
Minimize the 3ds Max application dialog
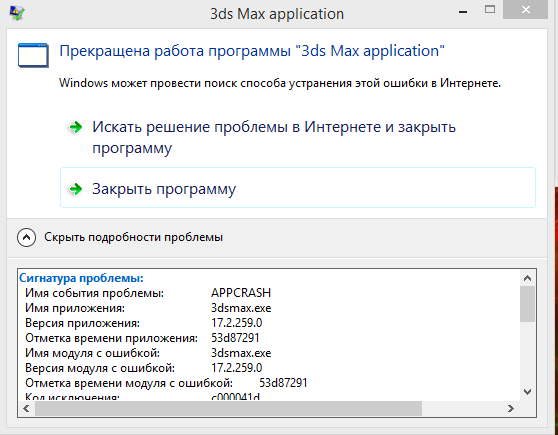[463, 12]
